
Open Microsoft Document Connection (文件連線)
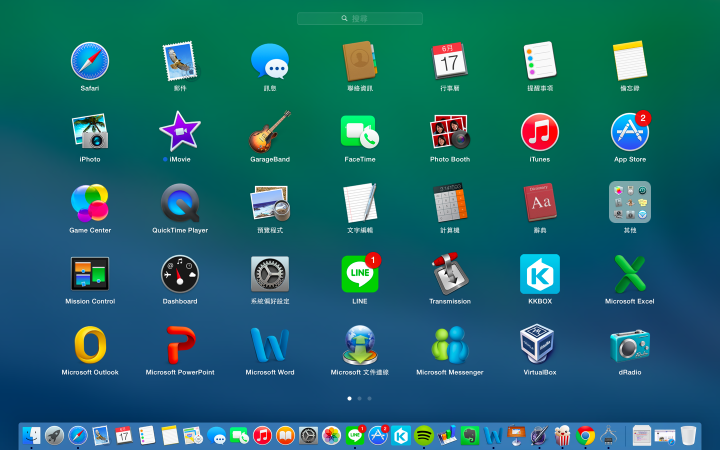click(360, 345)
